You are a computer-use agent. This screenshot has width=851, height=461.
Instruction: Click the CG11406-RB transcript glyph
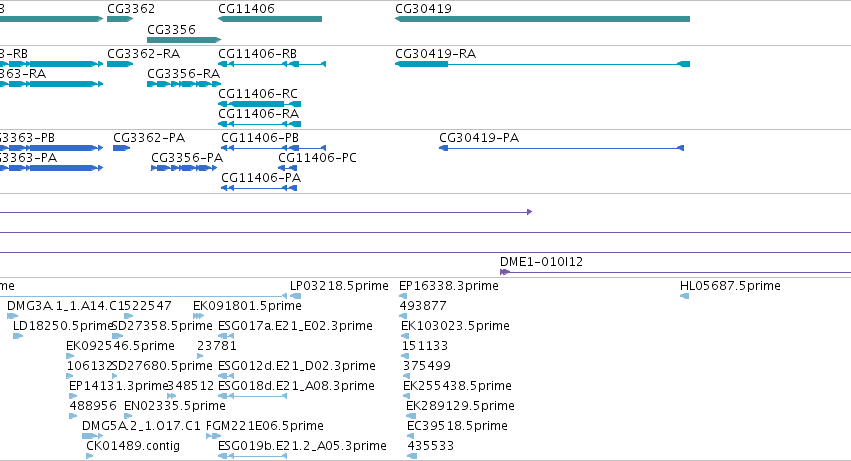point(272,64)
